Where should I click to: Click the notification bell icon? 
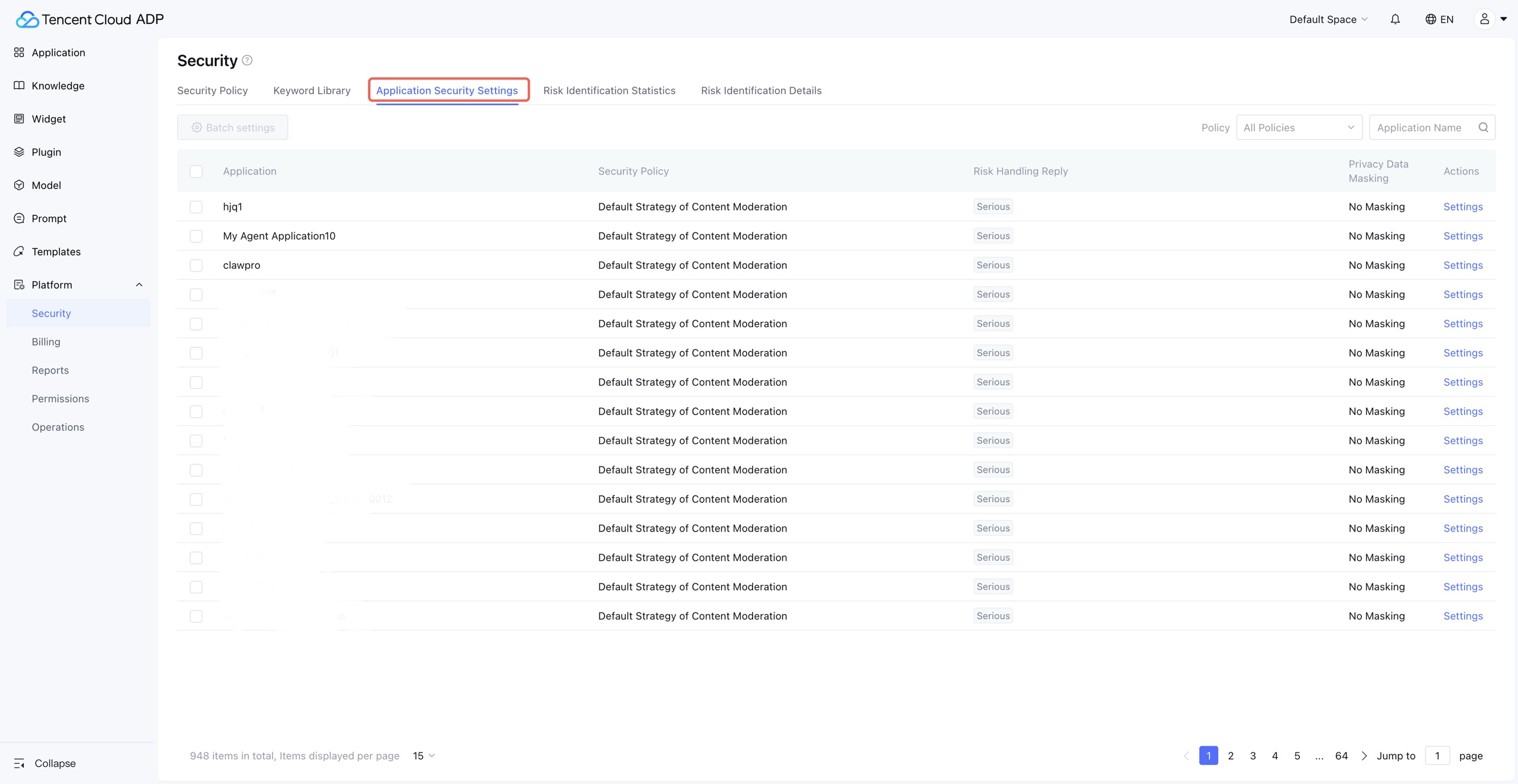pyautogui.click(x=1395, y=19)
